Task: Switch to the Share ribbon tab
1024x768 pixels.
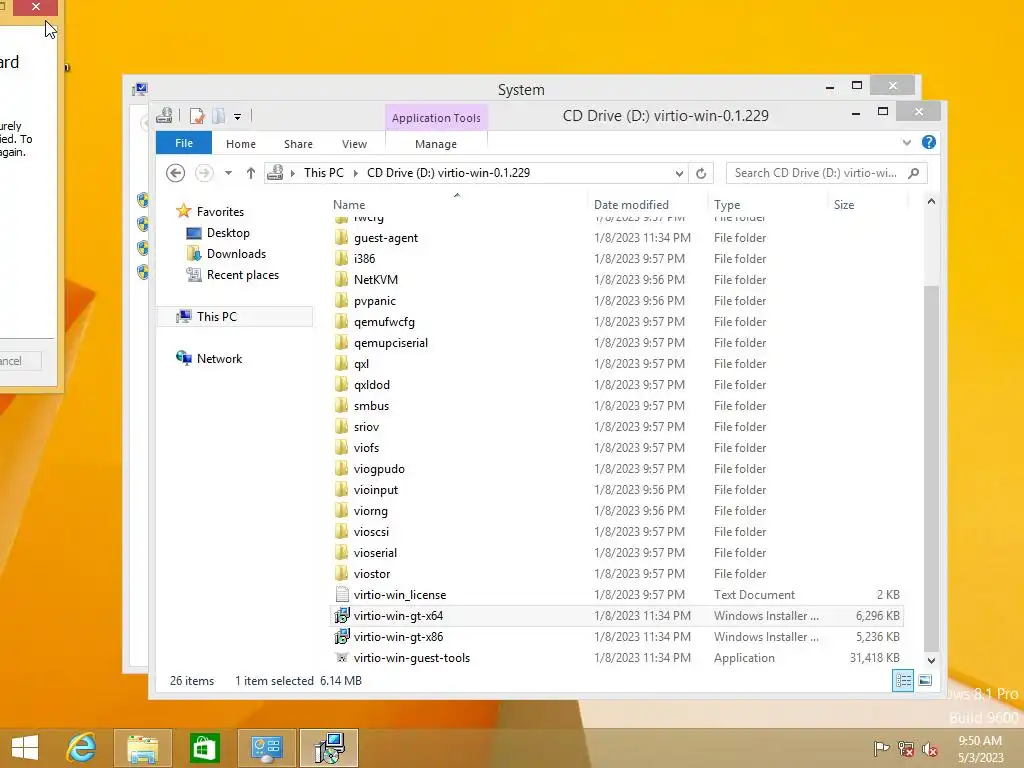Action: pyautogui.click(x=298, y=144)
